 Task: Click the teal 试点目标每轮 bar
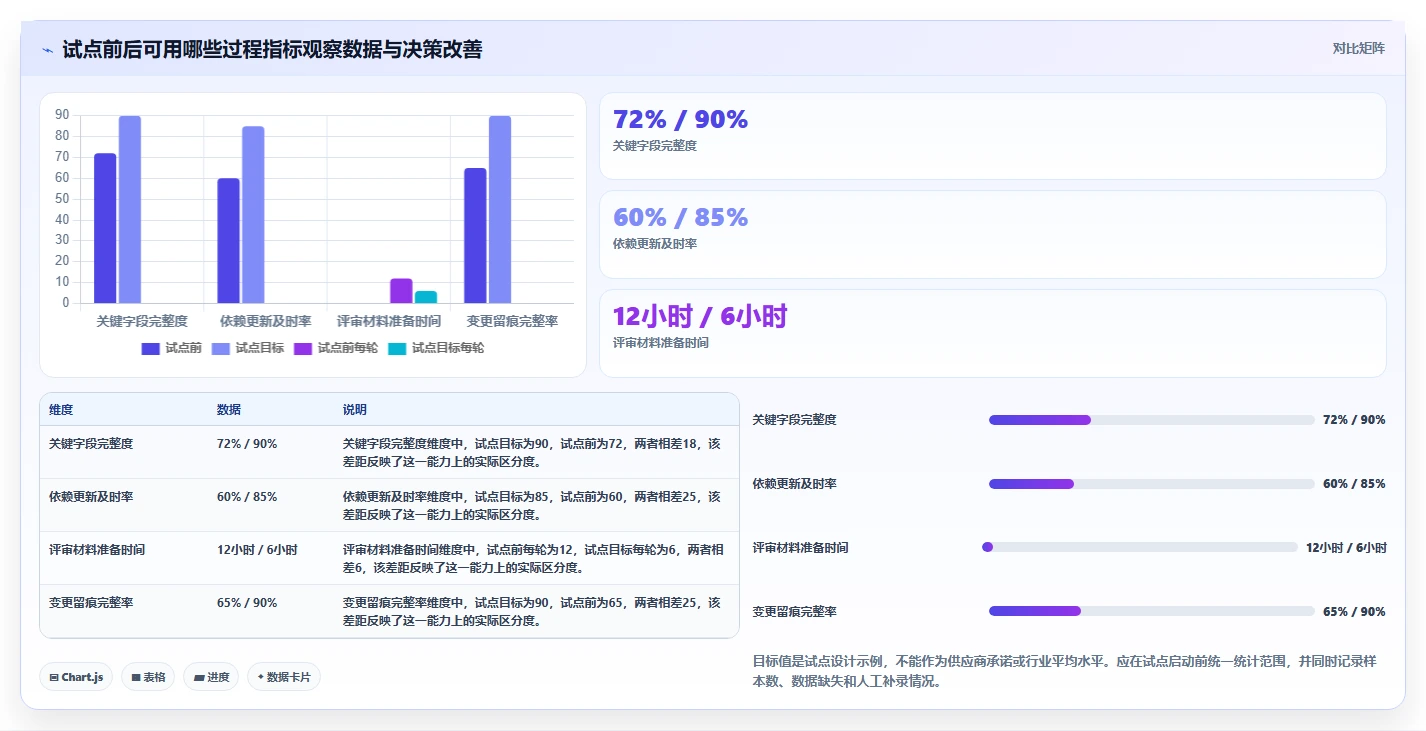point(426,297)
